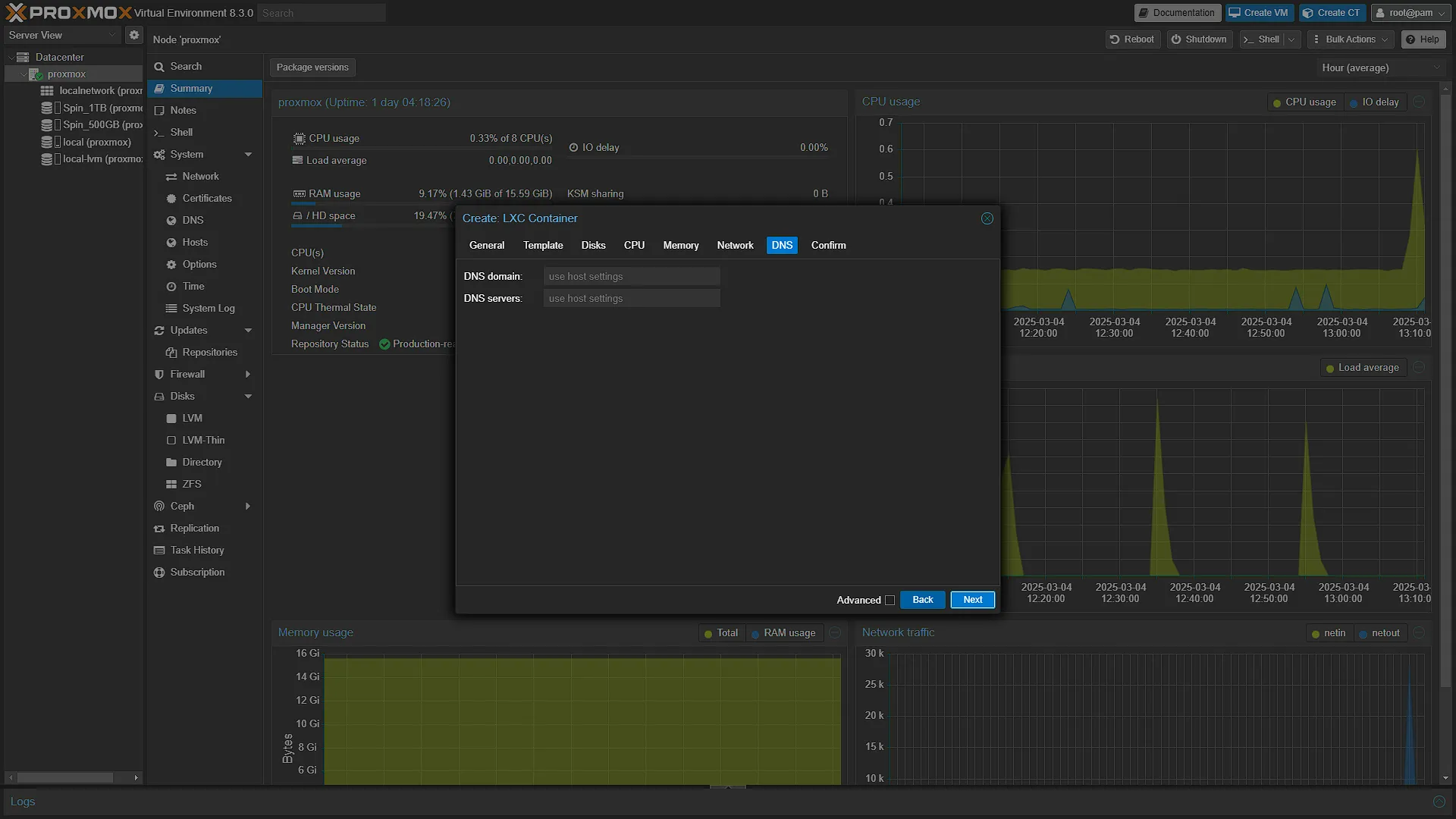The height and width of the screenshot is (819, 1456).
Task: Toggle CPU usage series in chart legend
Action: tap(1304, 102)
